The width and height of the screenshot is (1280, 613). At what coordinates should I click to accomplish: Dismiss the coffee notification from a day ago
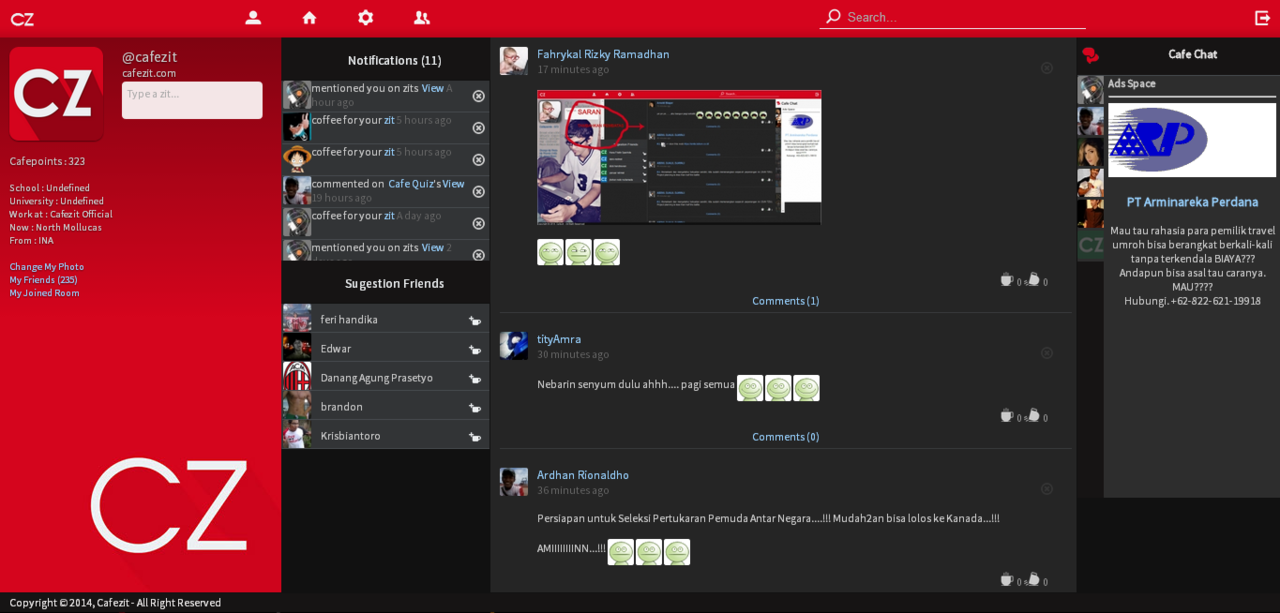478,223
